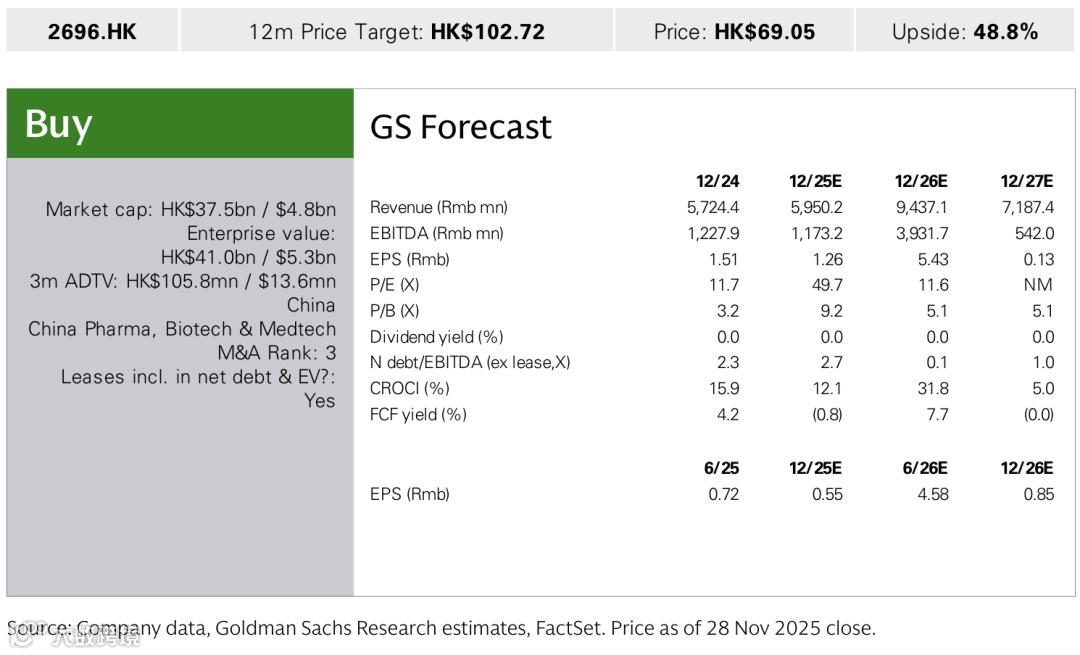Select FCF yield value (0.8)

coord(827,415)
